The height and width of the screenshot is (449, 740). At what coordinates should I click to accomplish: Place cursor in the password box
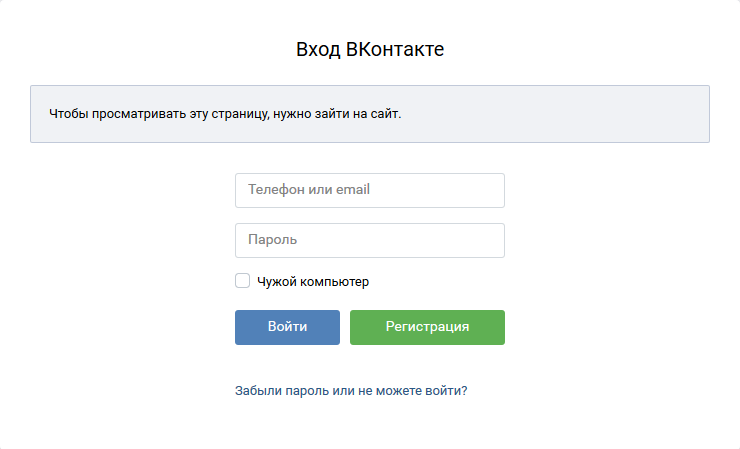(369, 240)
